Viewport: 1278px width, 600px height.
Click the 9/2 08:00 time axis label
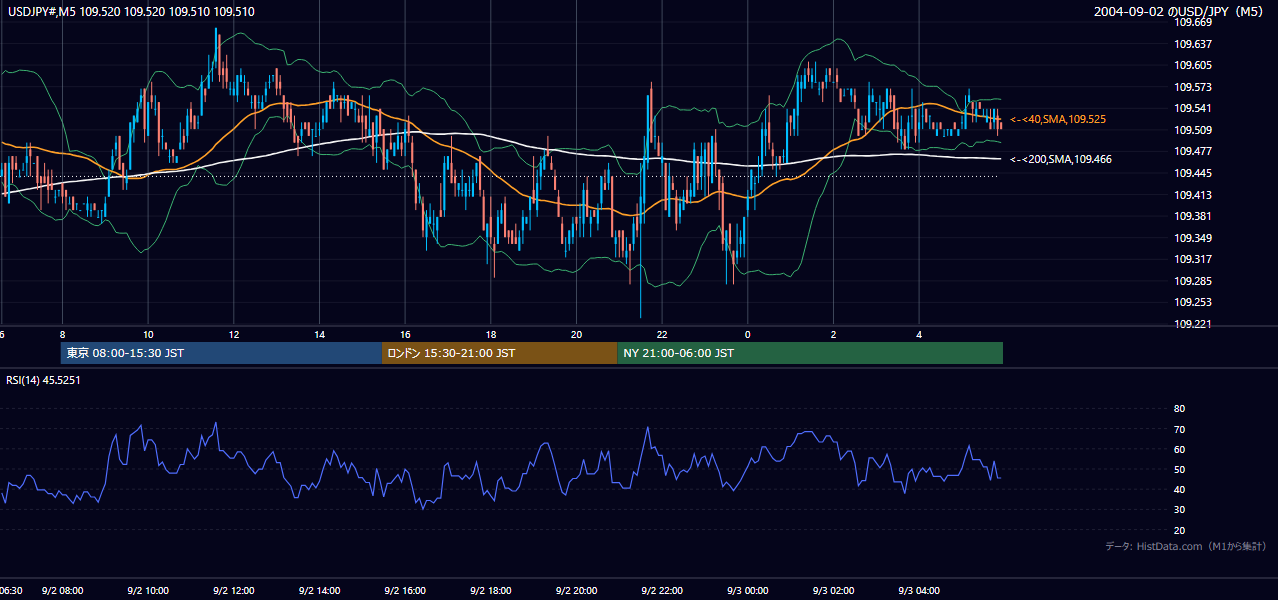(62, 591)
